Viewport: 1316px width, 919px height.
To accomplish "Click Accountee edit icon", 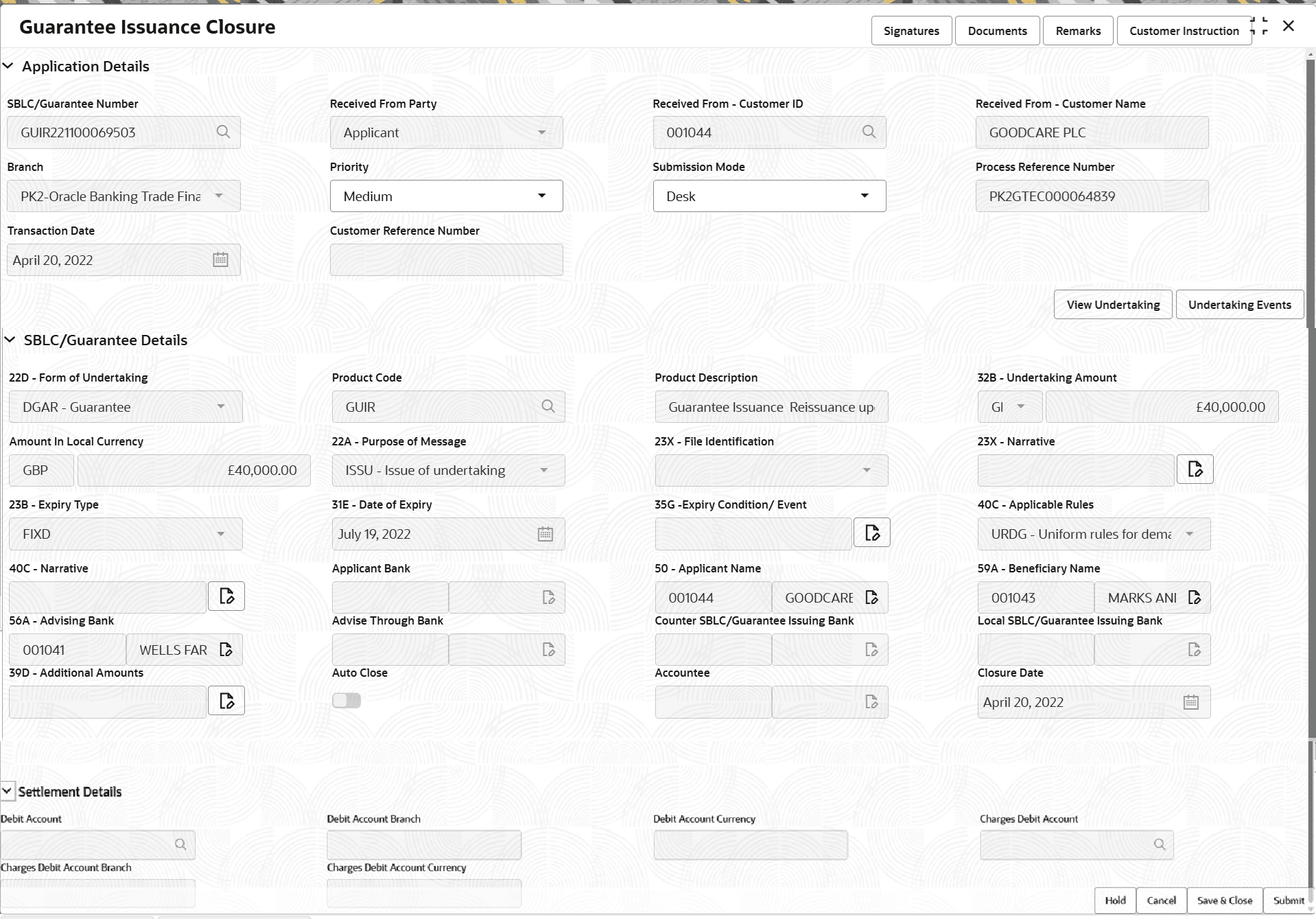I will tap(871, 701).
